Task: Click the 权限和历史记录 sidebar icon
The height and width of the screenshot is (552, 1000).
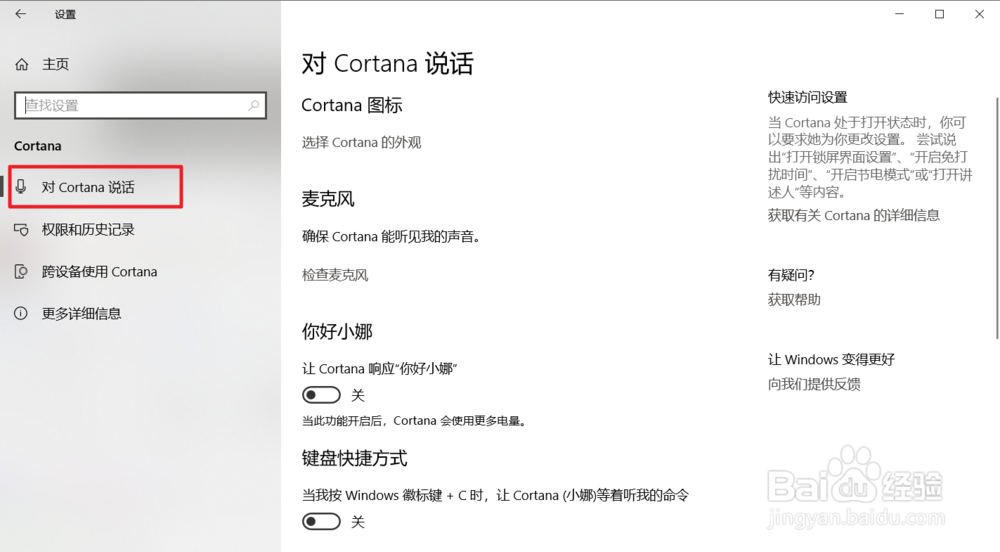Action: click(21, 229)
